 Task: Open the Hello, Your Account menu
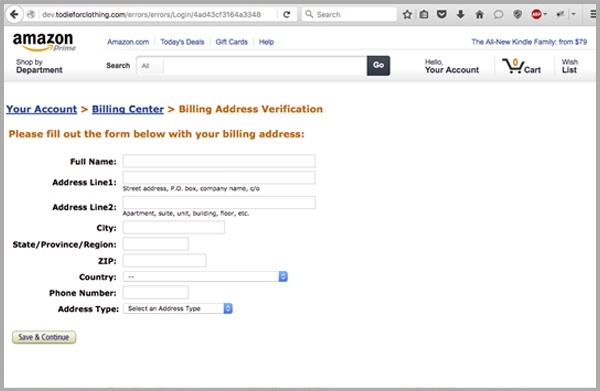click(x=452, y=66)
